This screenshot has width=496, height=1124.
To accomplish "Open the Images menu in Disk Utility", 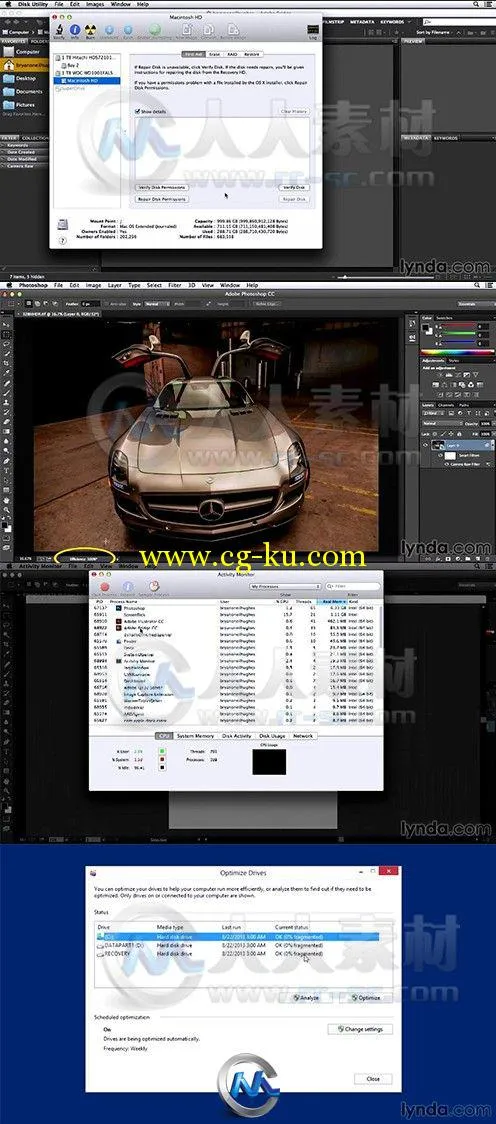I will (x=95, y=4).
